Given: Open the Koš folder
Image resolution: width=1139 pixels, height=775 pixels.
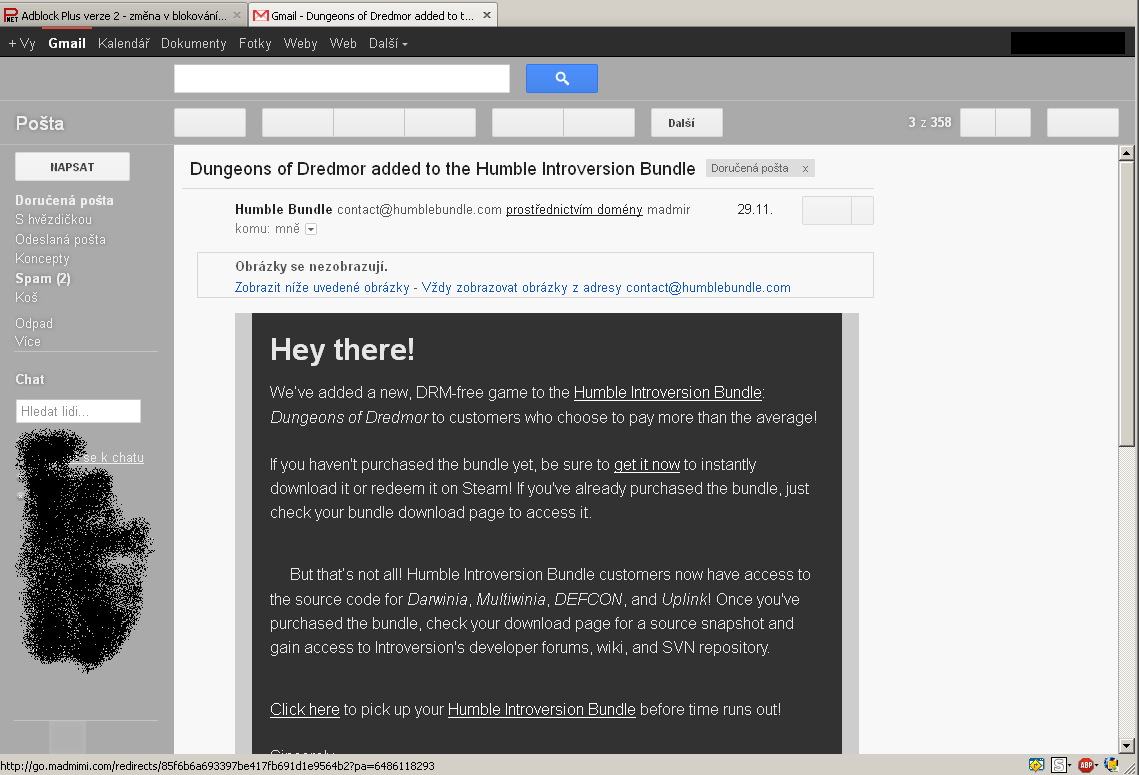Looking at the screenshot, I should click(x=26, y=297).
